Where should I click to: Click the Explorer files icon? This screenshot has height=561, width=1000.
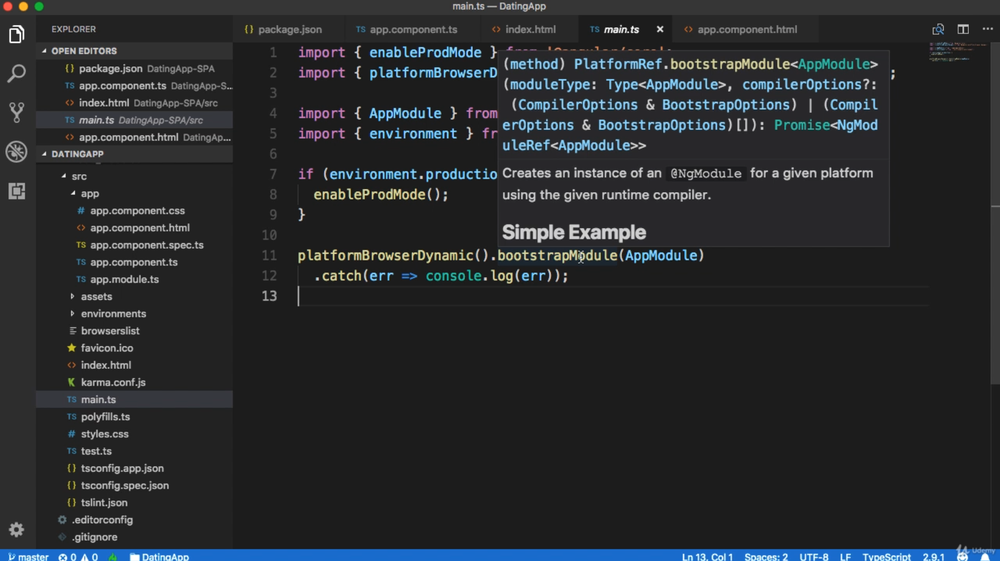pos(16,36)
